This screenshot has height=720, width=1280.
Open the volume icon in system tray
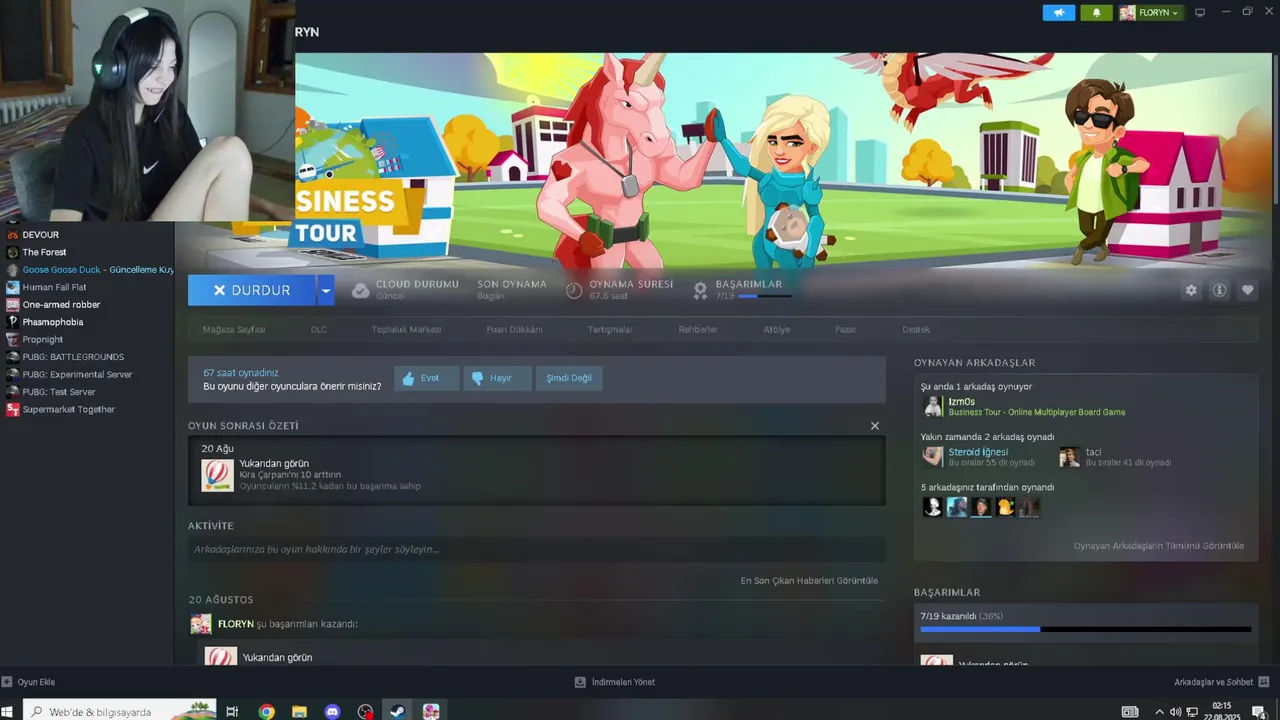click(1175, 712)
